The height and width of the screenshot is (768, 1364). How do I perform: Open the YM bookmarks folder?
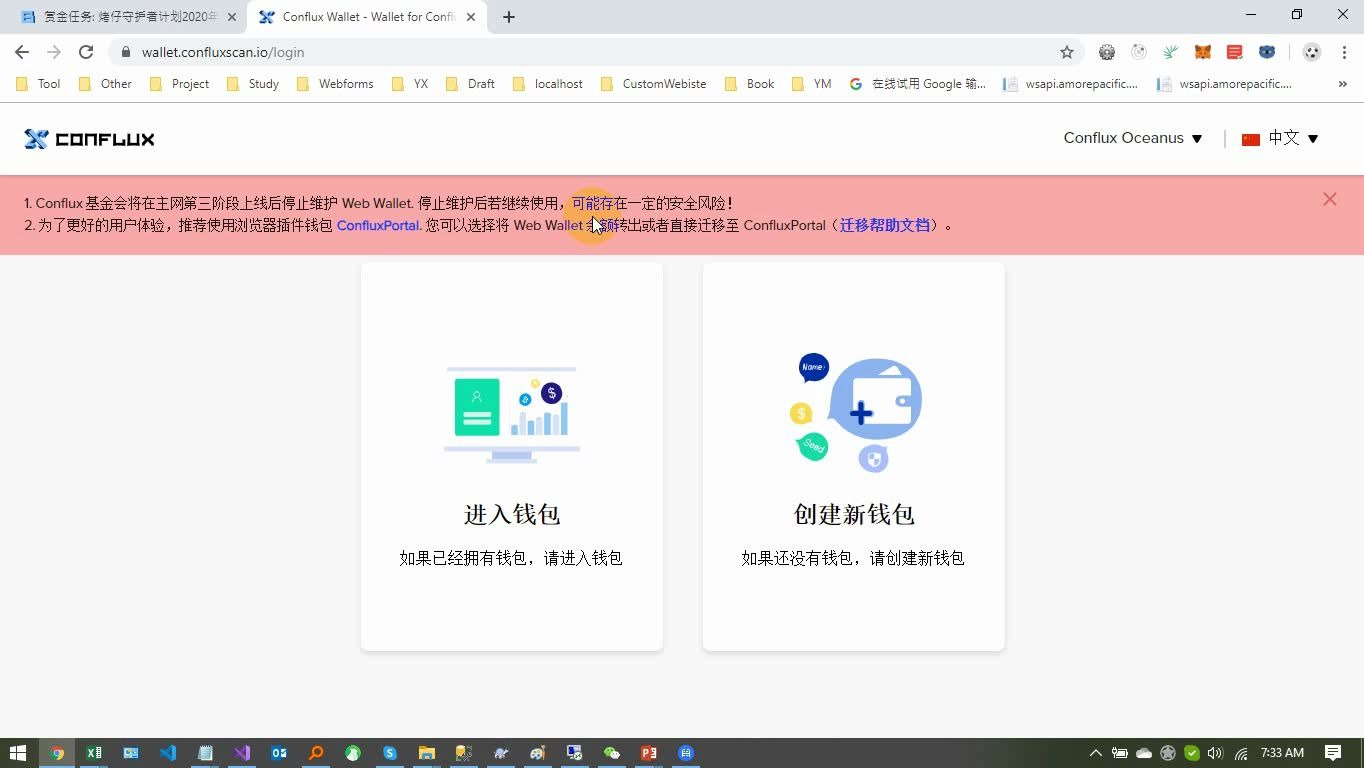pos(812,84)
